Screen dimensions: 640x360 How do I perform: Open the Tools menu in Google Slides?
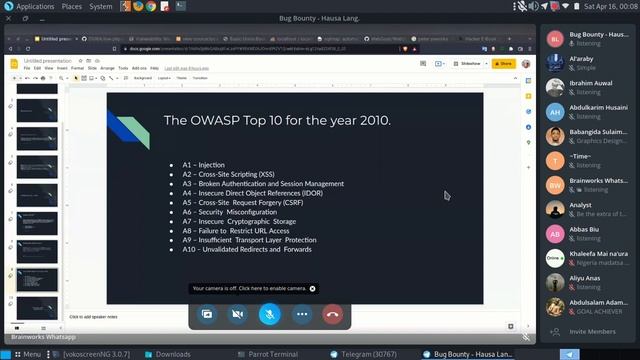pos(123,68)
